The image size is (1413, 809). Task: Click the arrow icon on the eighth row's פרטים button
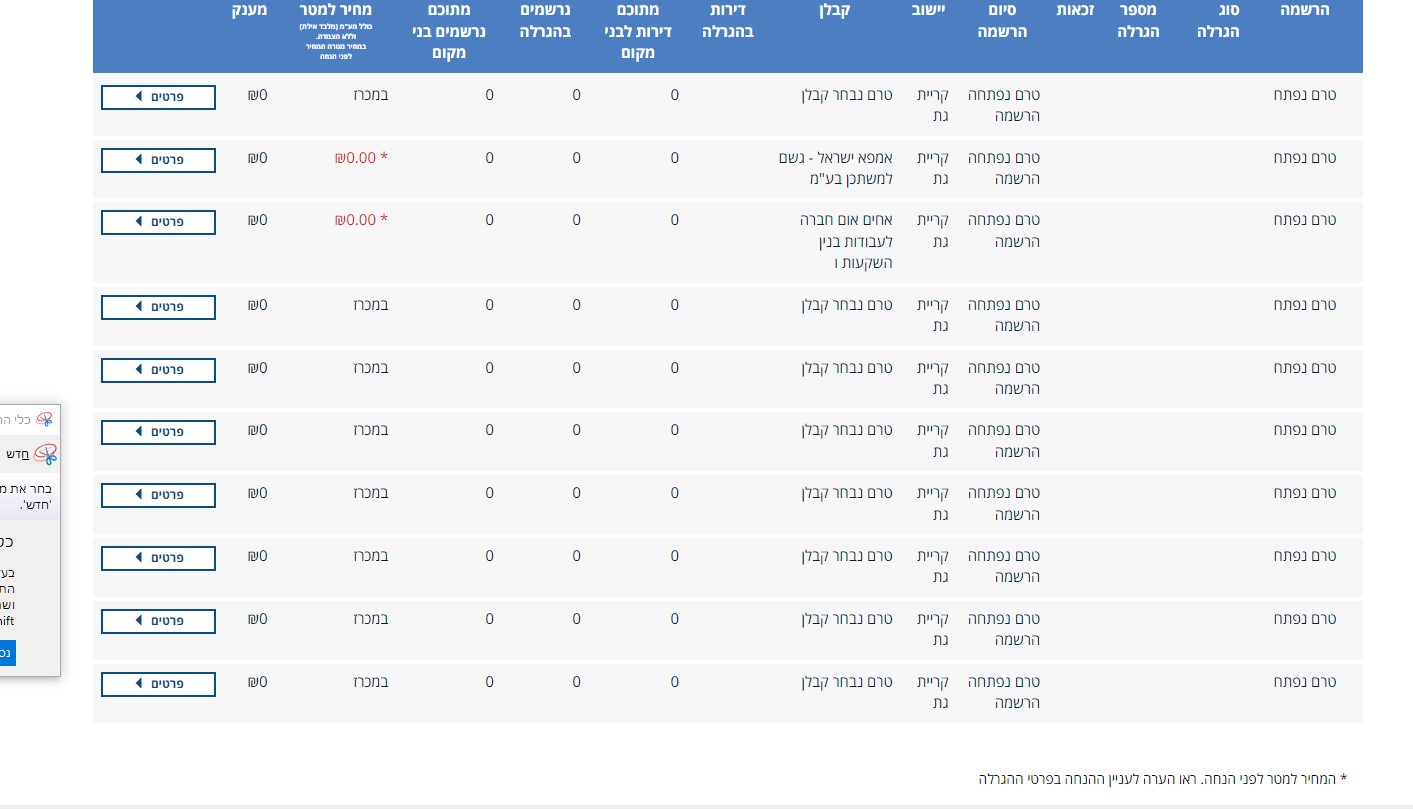tap(139, 558)
